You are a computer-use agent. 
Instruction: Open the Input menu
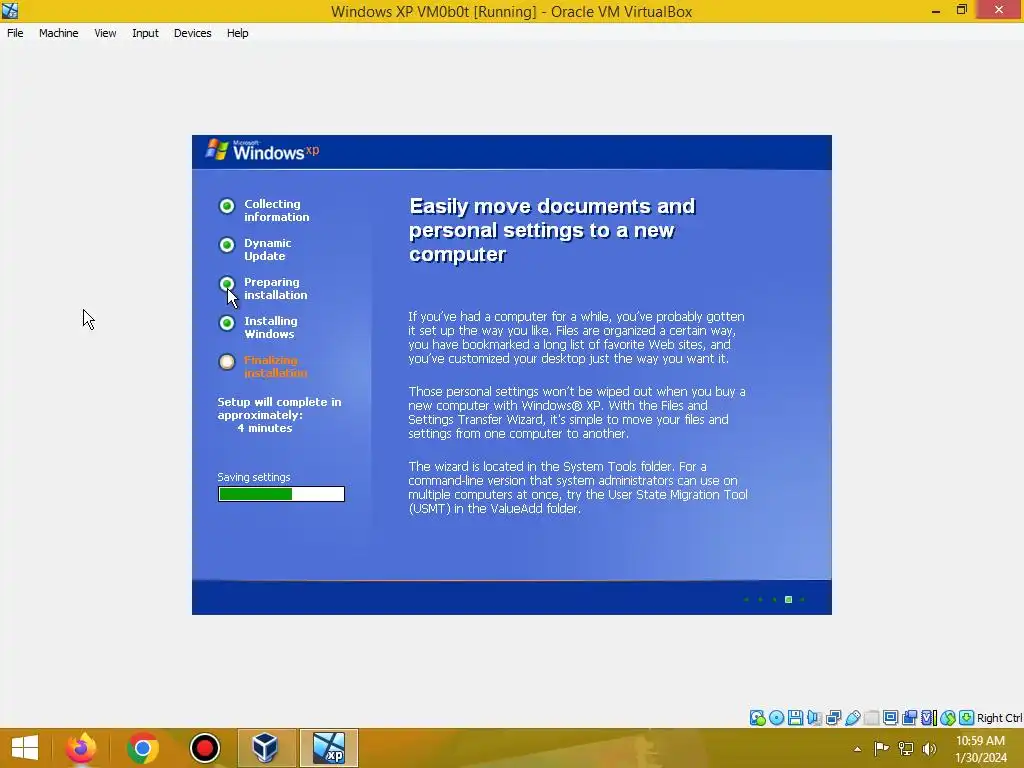pyautogui.click(x=145, y=33)
